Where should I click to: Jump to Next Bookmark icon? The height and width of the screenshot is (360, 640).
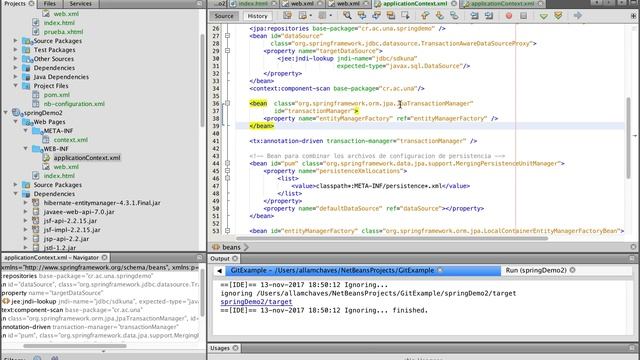440,16
